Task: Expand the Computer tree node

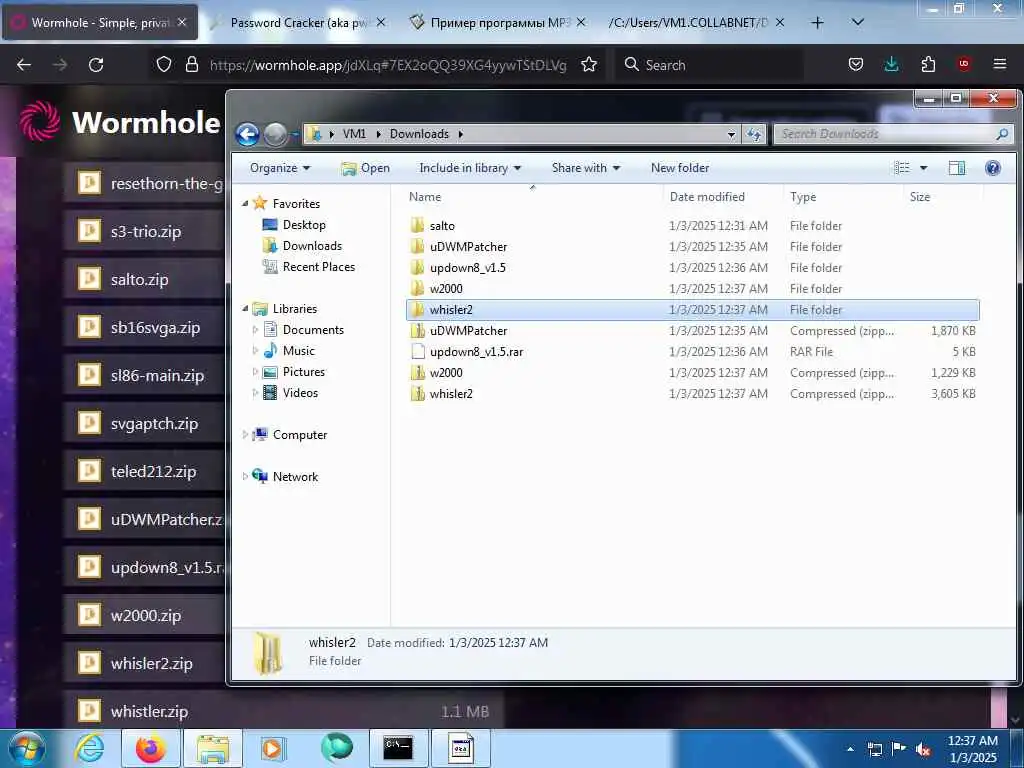Action: coord(245,434)
